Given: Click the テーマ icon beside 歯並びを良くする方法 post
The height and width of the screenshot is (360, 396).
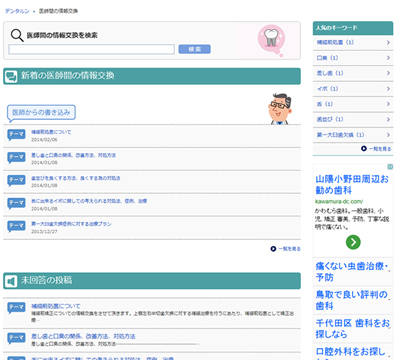Looking at the screenshot, I should pos(16,181).
